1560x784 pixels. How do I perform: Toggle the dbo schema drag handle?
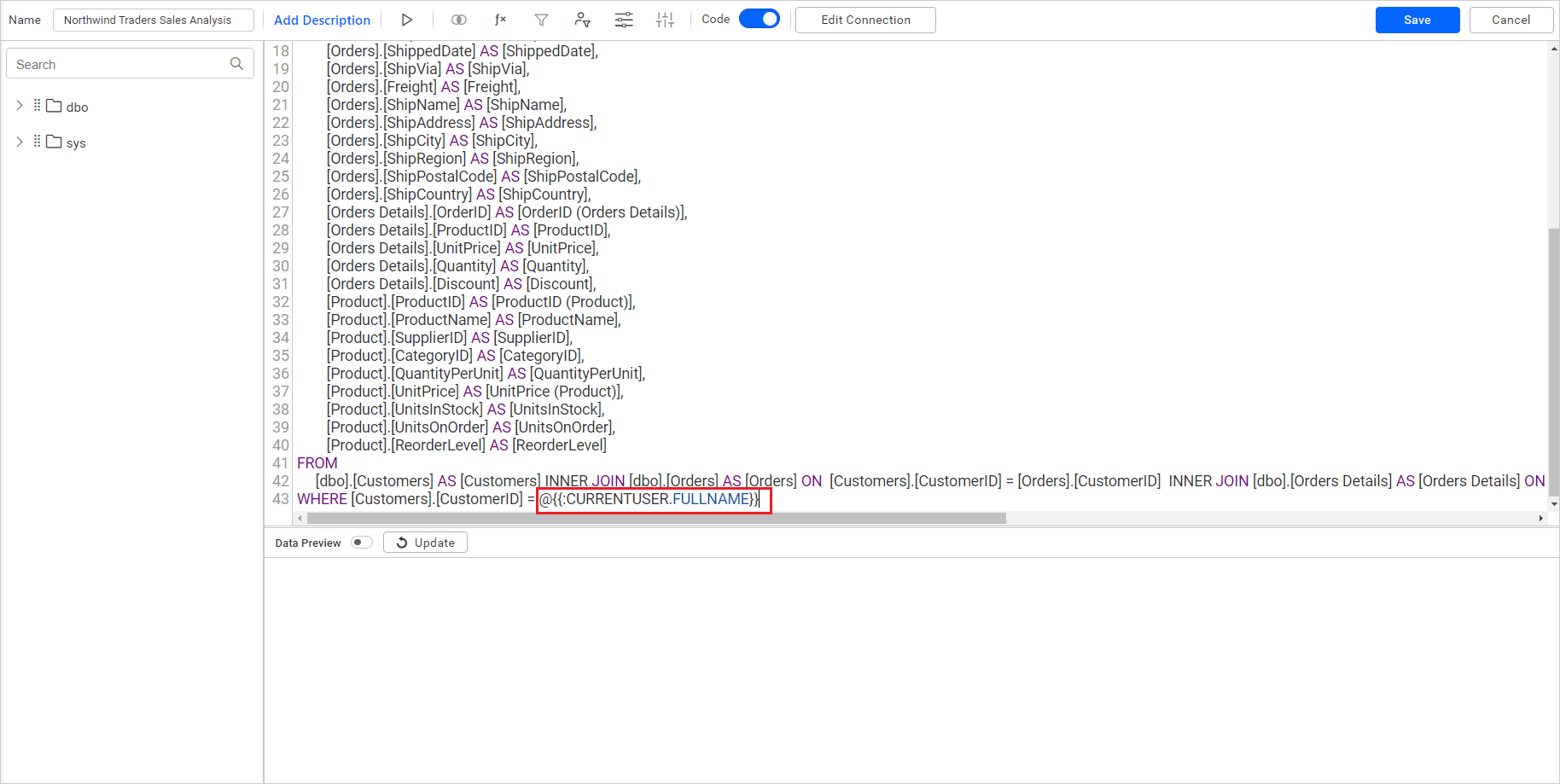coord(37,106)
